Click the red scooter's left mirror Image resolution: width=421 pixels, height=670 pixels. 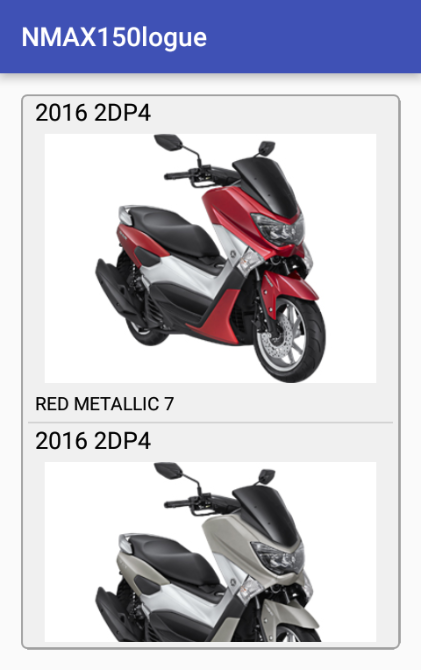[x=168, y=142]
